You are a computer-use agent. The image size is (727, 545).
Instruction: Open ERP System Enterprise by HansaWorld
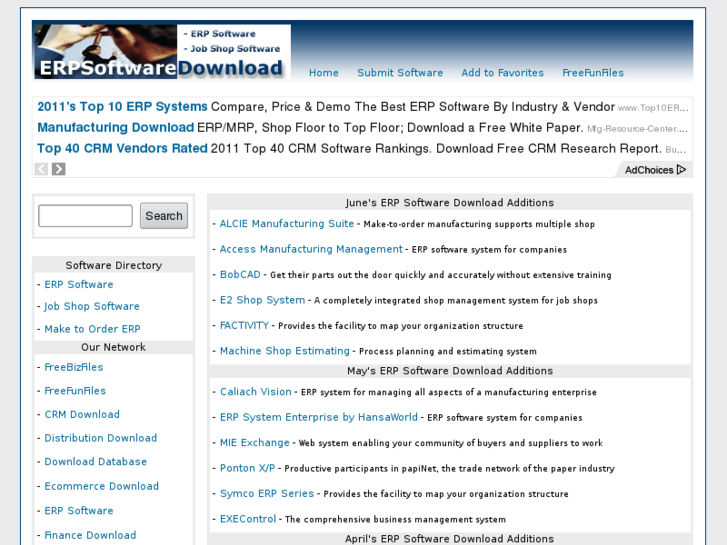[319, 417]
